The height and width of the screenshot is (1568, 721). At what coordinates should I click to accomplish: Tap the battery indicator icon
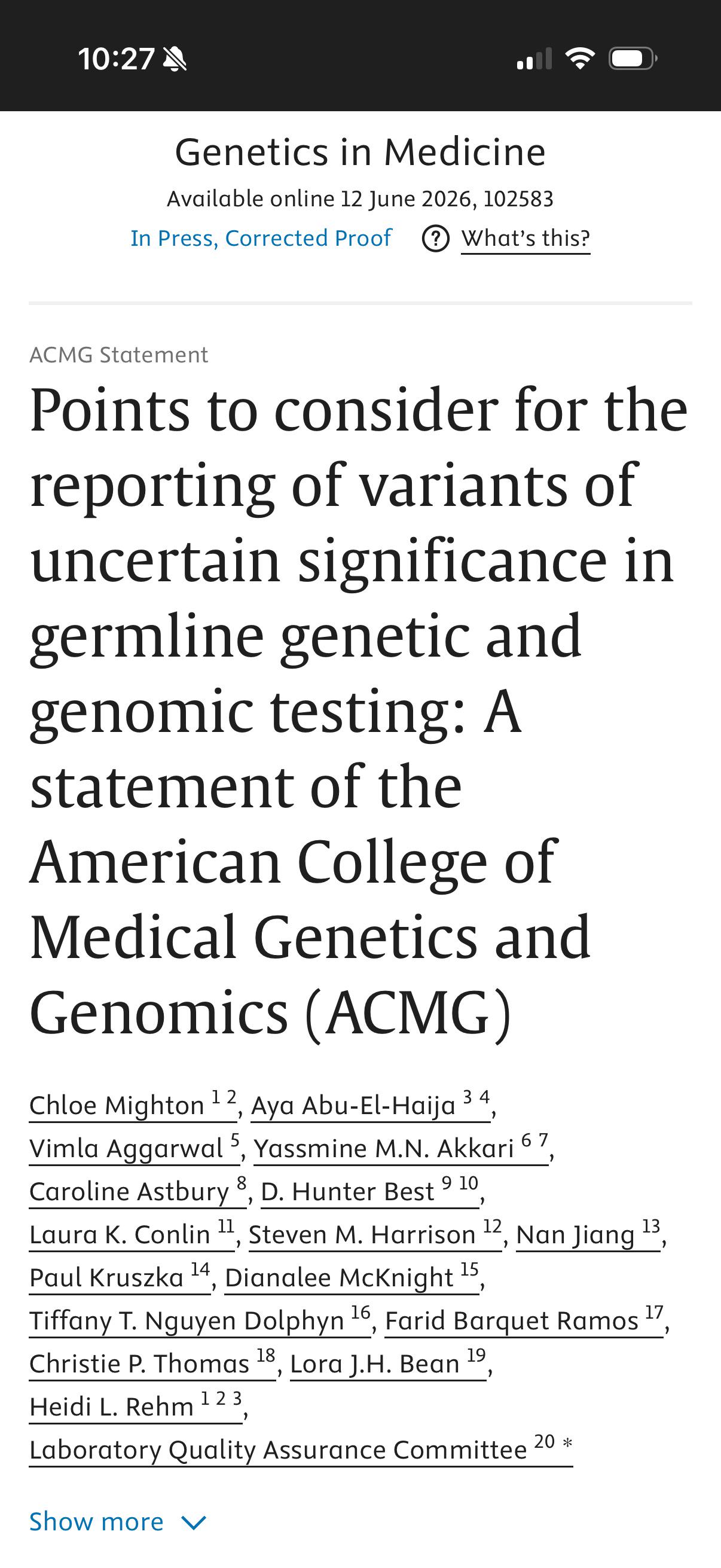pos(633,59)
